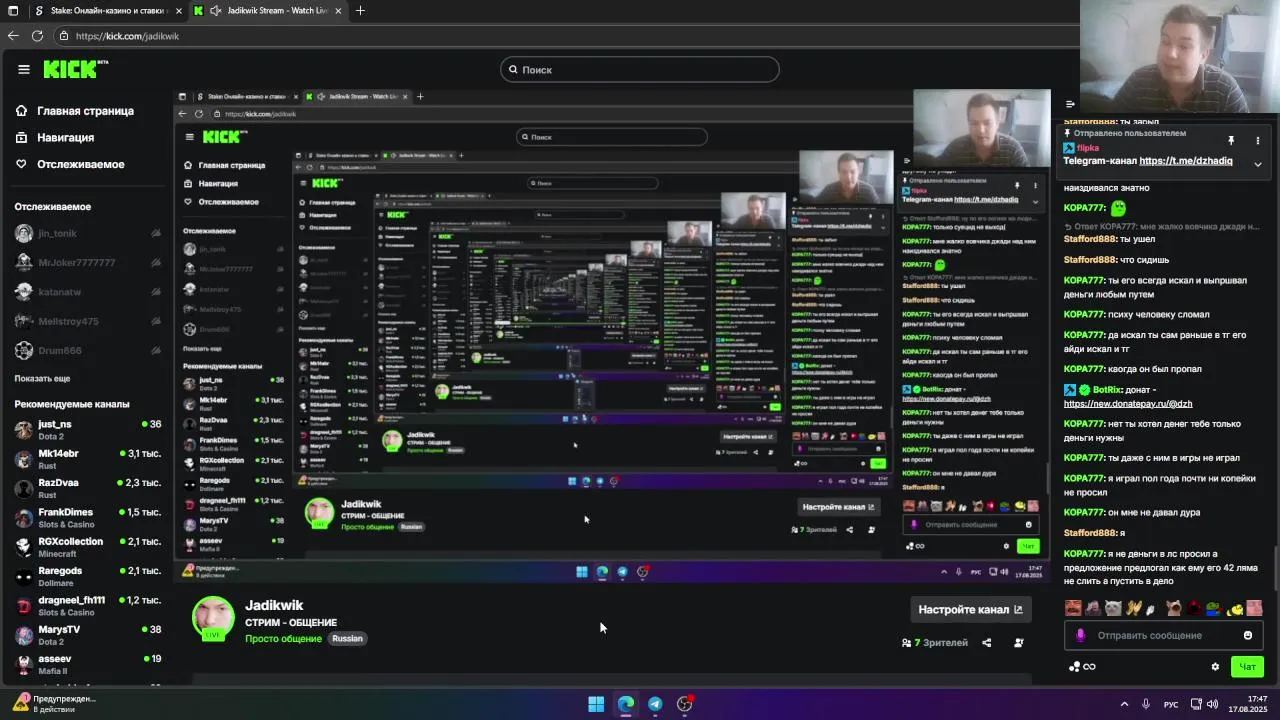
Task: Expand followed list with Показать еще
Action: pos(42,379)
